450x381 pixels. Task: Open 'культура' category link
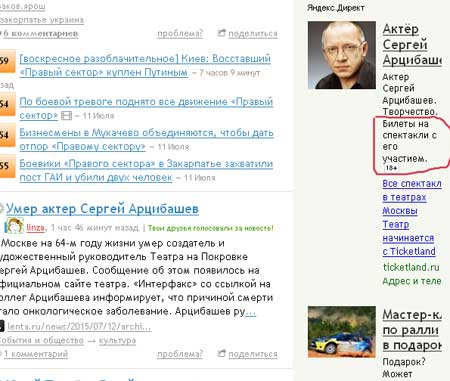117,341
